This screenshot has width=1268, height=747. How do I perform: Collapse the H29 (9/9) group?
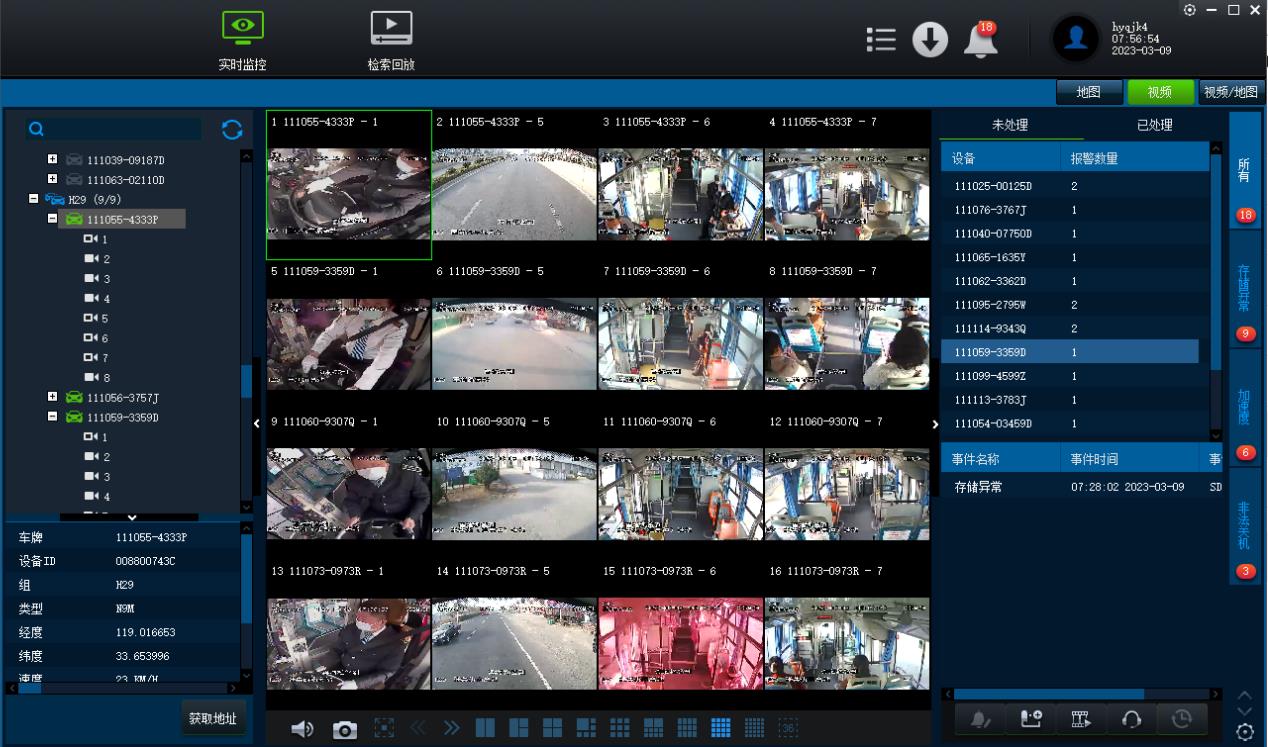click(33, 200)
